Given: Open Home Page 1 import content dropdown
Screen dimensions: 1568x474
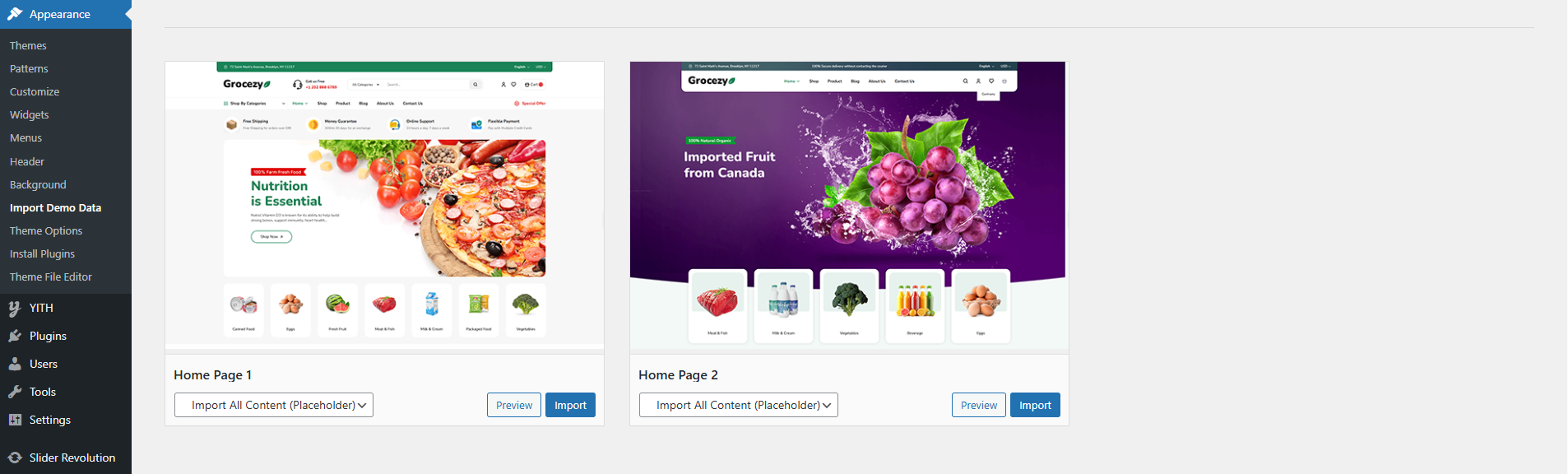Looking at the screenshot, I should pyautogui.click(x=274, y=405).
